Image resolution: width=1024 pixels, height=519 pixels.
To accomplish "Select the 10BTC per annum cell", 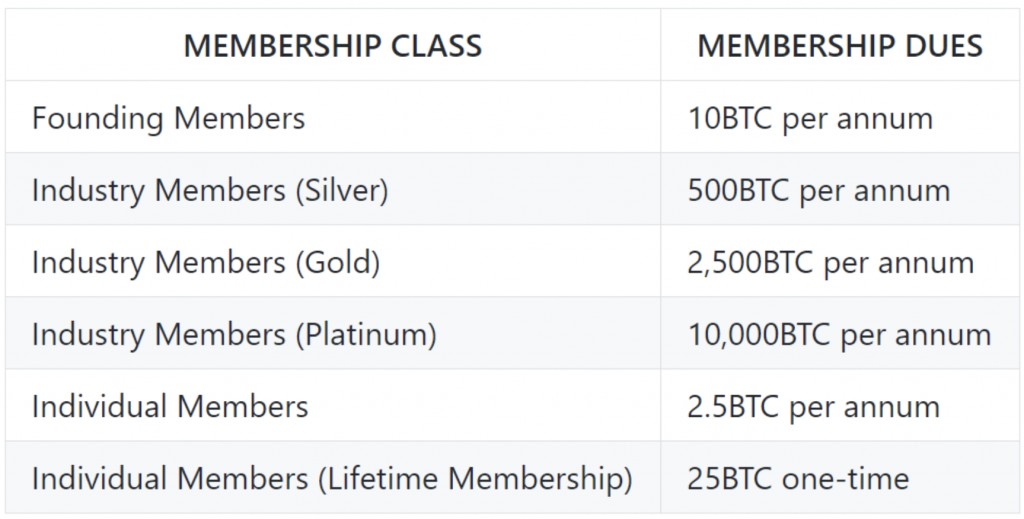I will (810, 118).
